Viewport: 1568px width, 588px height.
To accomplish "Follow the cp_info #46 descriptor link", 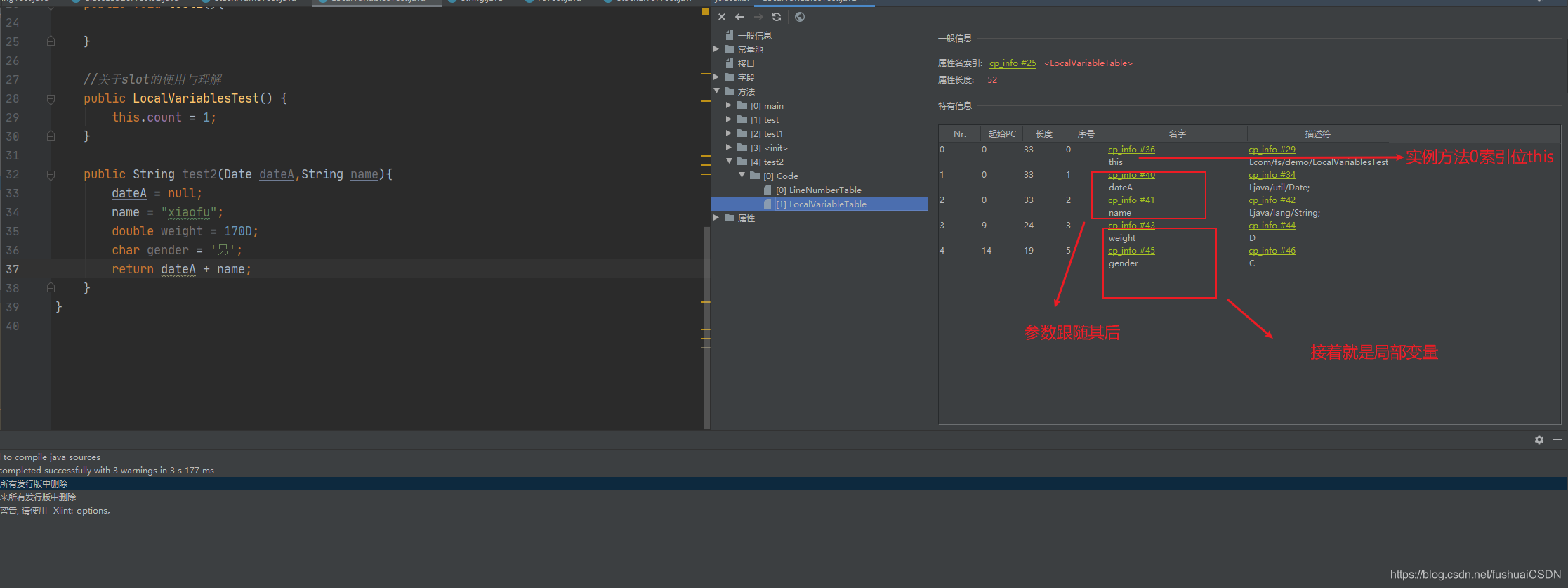I will [1272, 251].
